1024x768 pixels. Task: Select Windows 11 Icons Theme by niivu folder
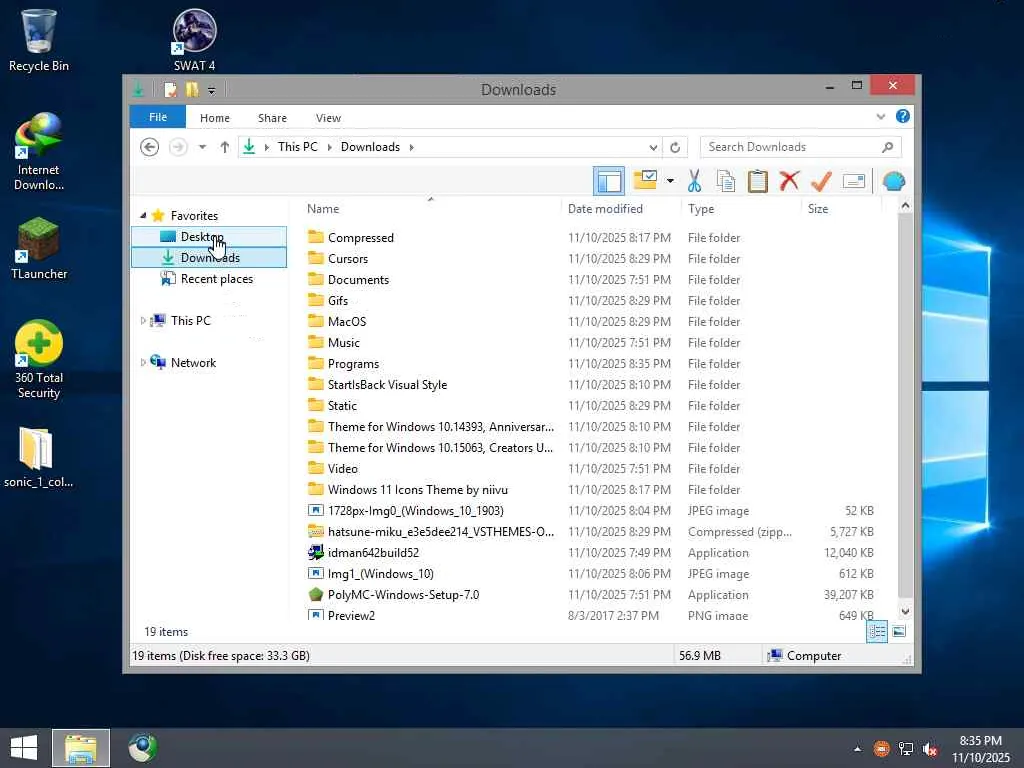(417, 490)
